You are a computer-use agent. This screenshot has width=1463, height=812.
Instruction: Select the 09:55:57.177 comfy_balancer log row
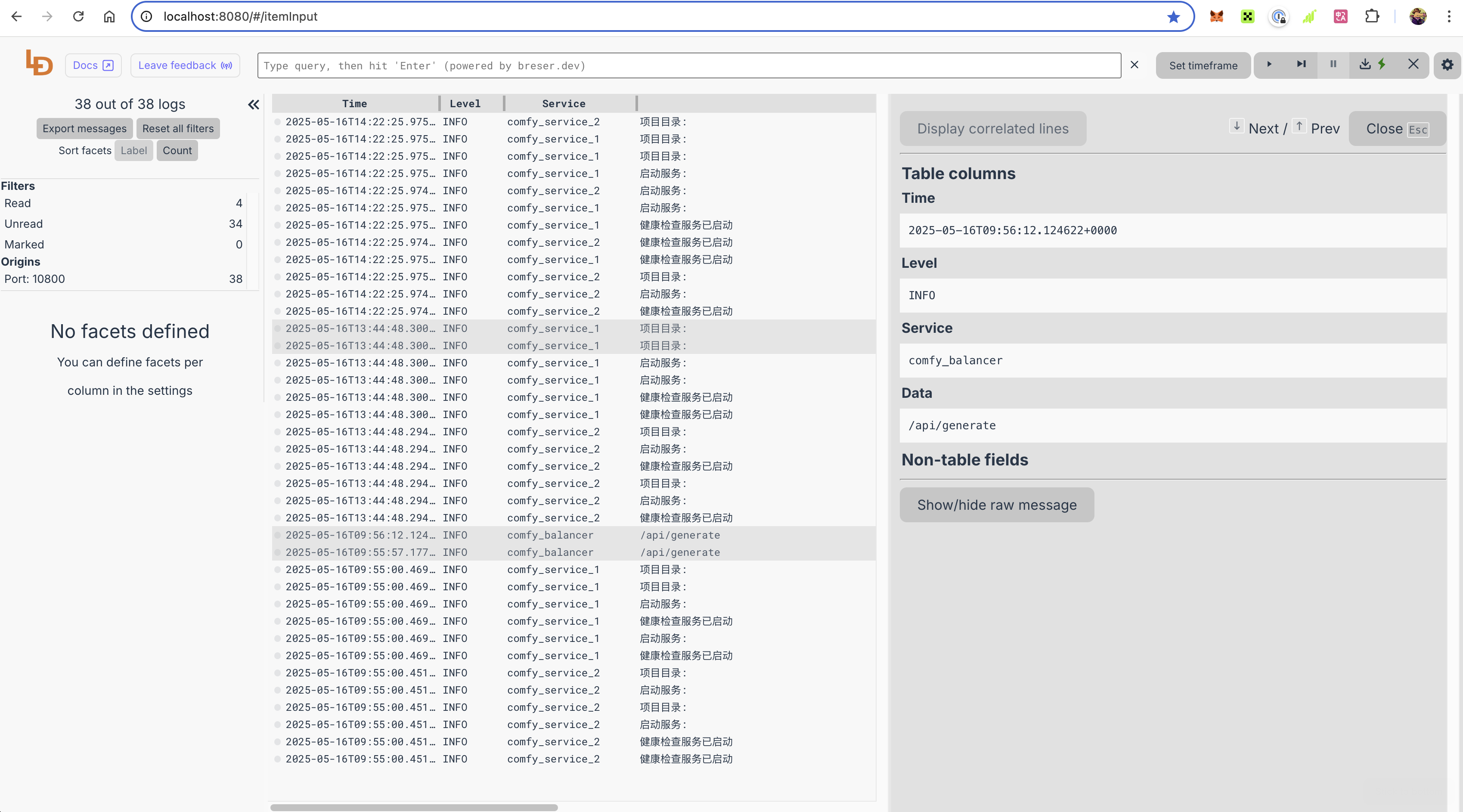click(573, 552)
